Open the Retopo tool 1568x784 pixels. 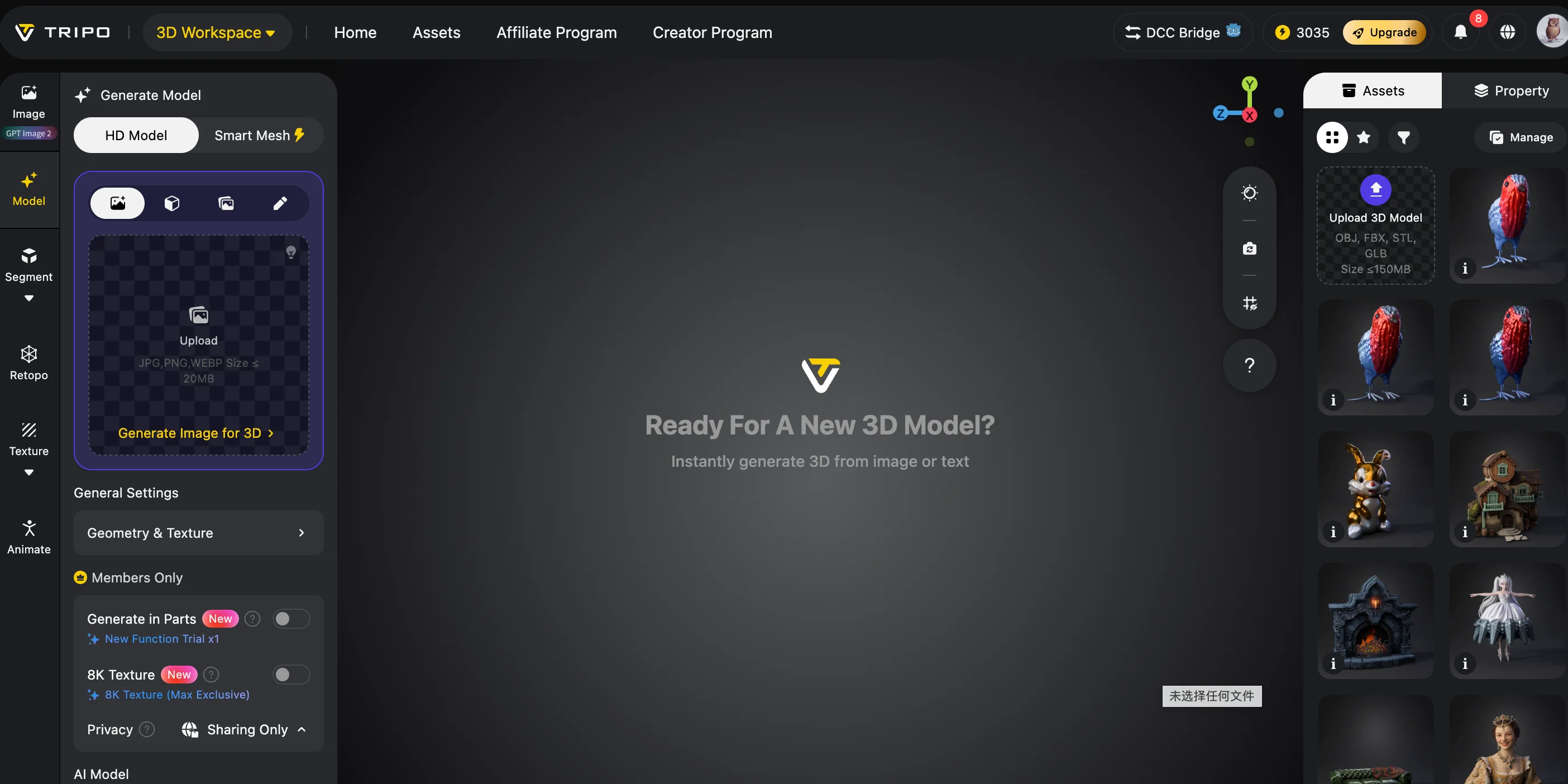click(28, 364)
